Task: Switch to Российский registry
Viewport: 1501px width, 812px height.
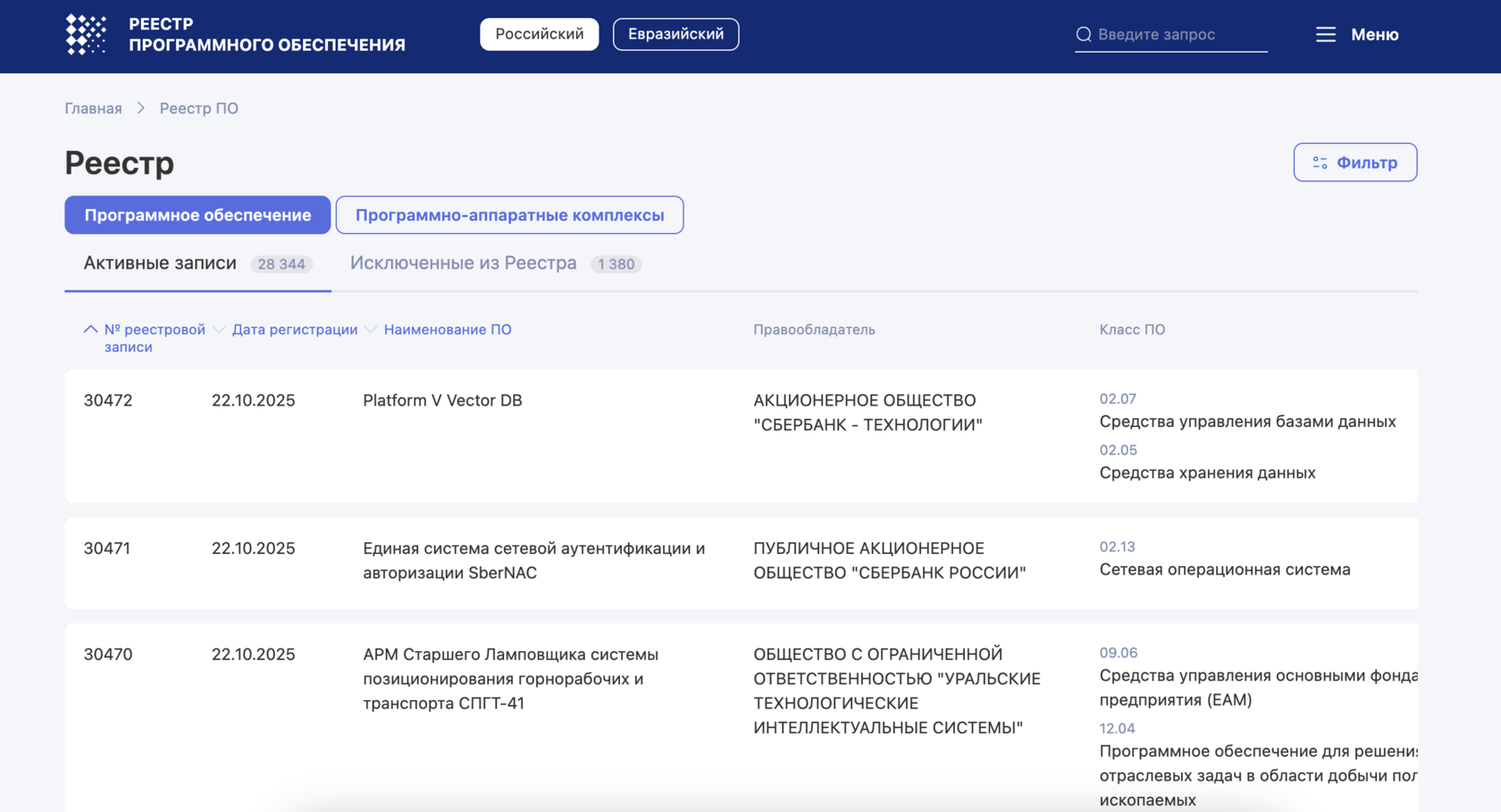Action: pos(539,34)
